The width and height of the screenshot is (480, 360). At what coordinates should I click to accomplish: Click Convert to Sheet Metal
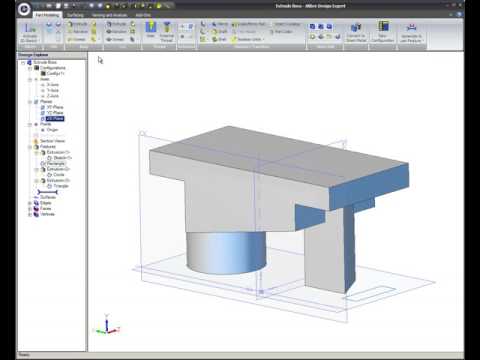356,32
